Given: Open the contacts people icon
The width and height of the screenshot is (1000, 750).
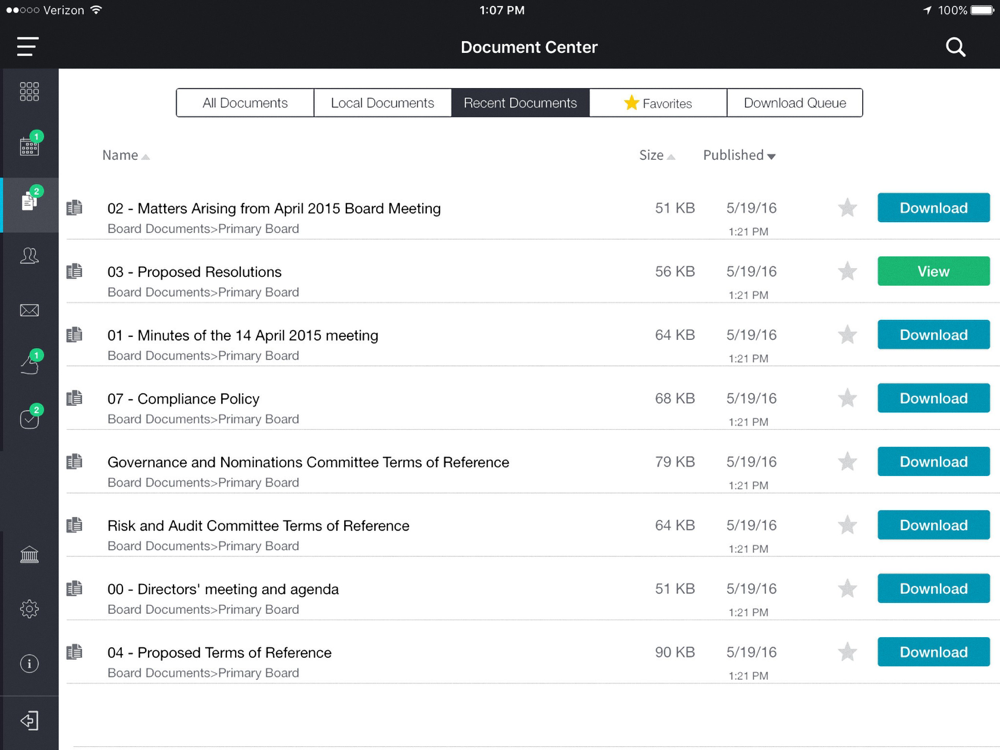Looking at the screenshot, I should click(x=29, y=256).
